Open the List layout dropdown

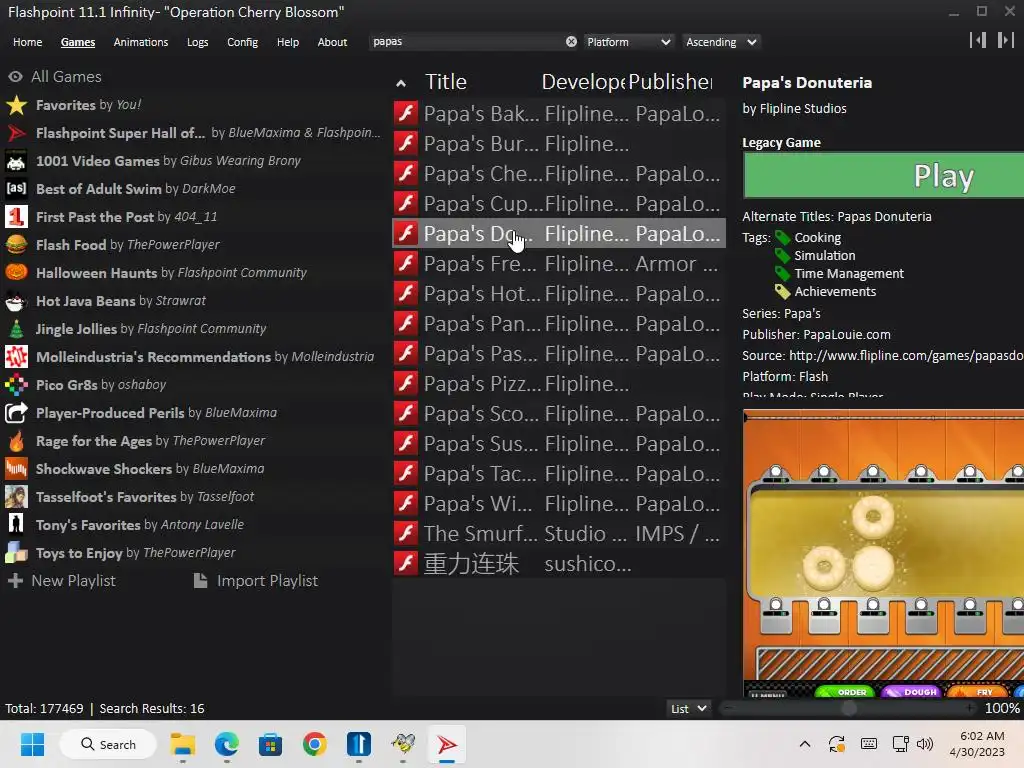[x=688, y=709]
